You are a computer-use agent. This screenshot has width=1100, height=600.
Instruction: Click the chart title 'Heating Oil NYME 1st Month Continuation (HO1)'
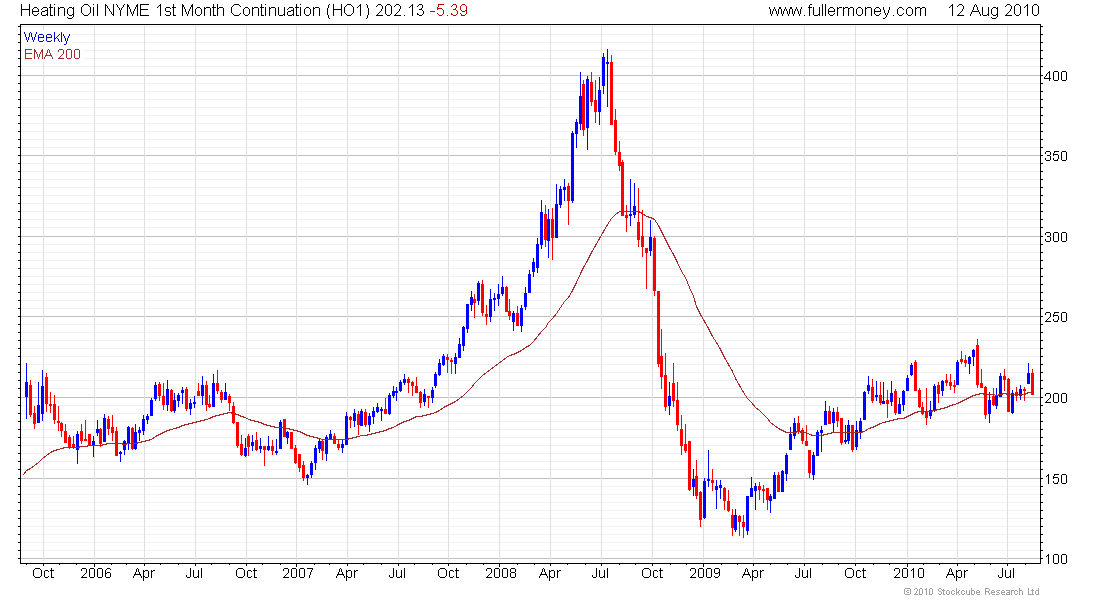coord(194,11)
